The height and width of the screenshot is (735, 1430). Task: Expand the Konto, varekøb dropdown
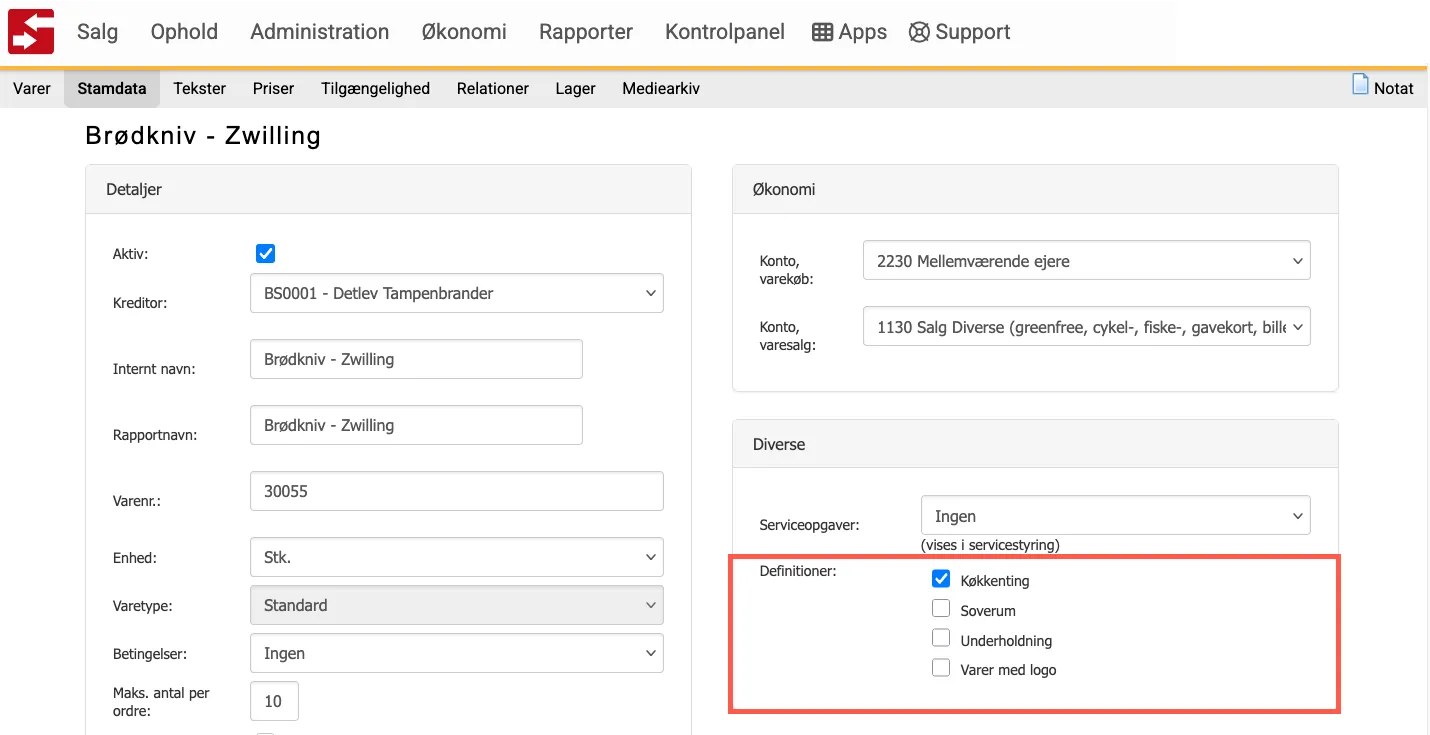pyautogui.click(x=1086, y=261)
